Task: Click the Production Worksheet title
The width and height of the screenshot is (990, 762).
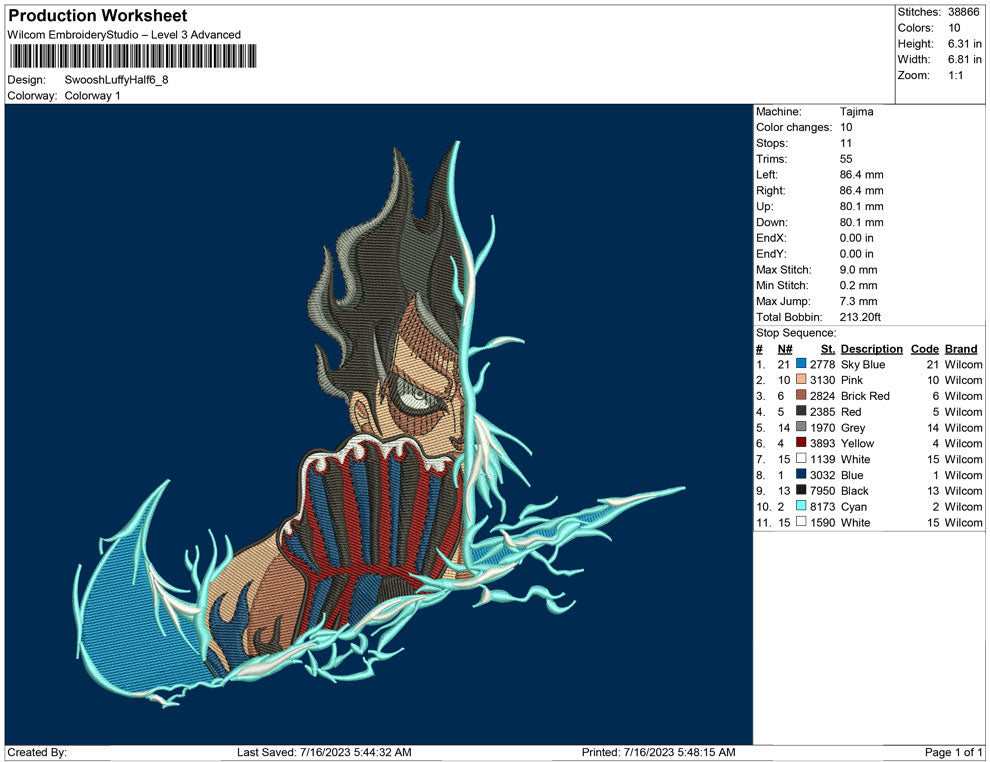Action: tap(98, 16)
